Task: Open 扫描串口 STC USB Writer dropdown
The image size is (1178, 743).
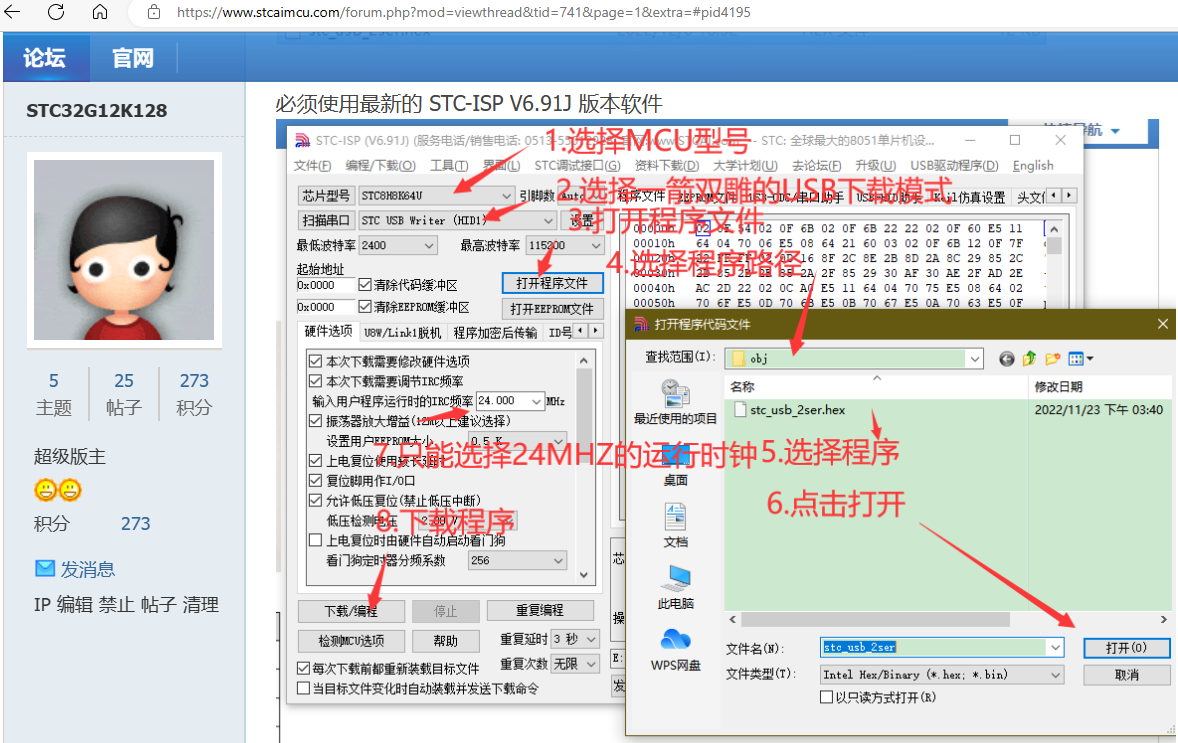Action: click(457, 220)
